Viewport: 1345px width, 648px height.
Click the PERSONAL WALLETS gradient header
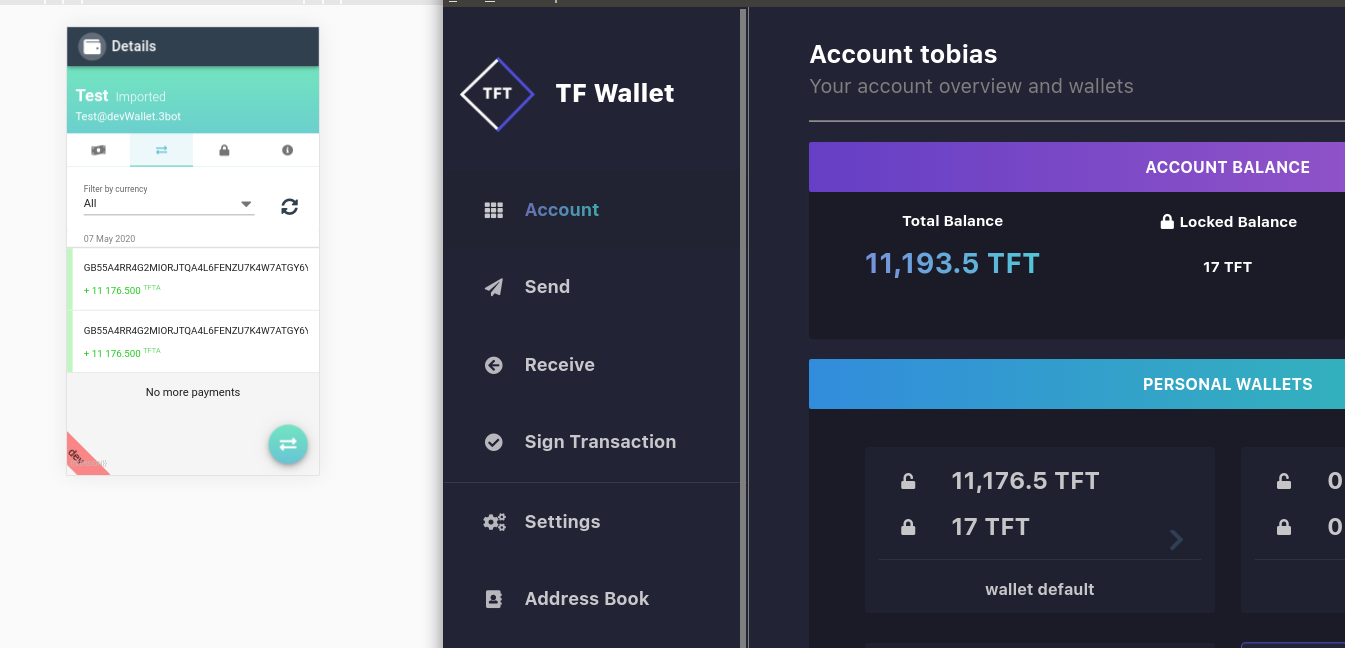(1228, 383)
